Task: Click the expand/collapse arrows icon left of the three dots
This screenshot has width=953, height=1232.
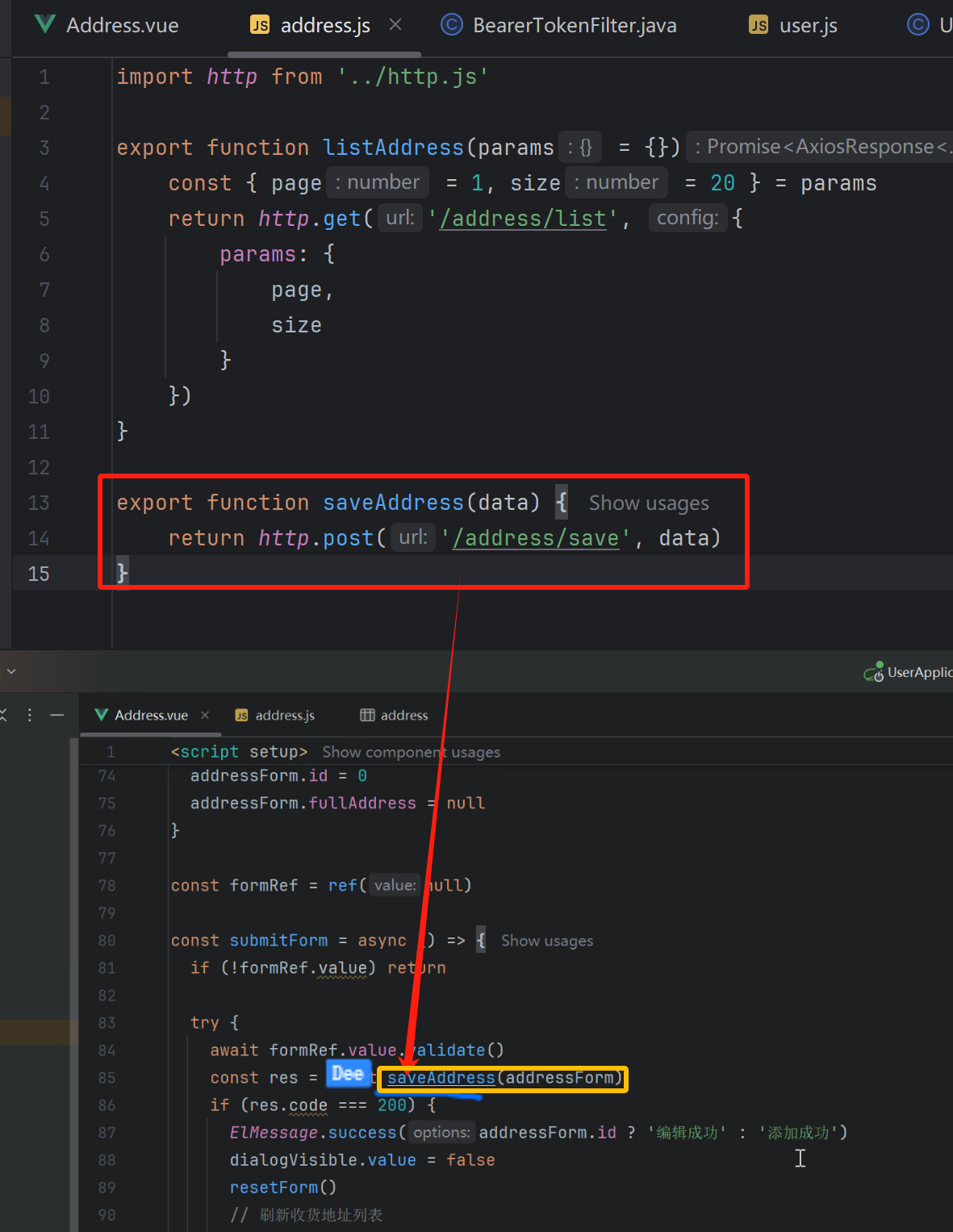Action: [4, 715]
